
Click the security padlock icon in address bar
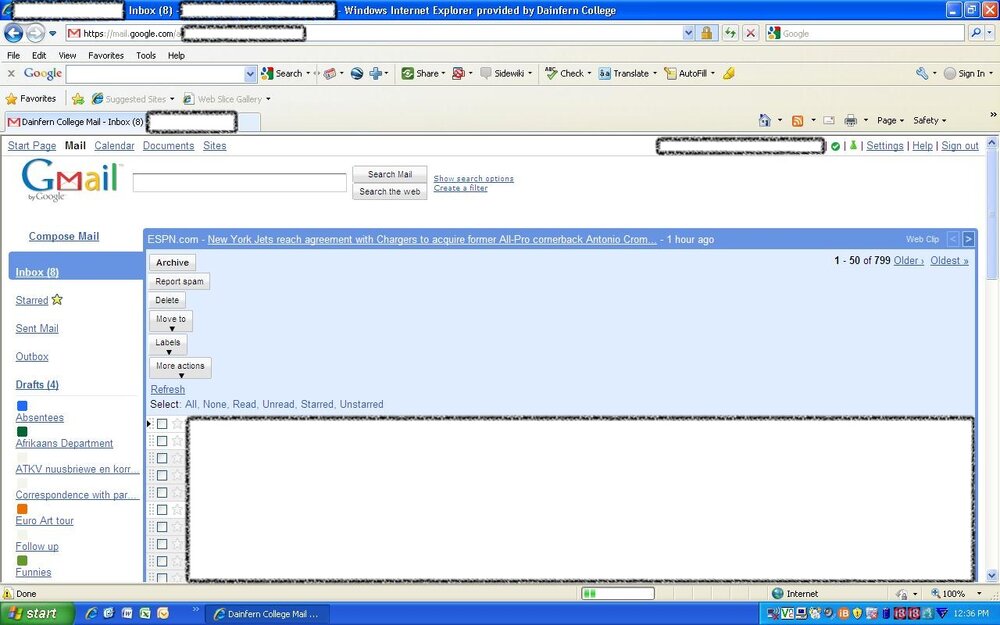(707, 33)
